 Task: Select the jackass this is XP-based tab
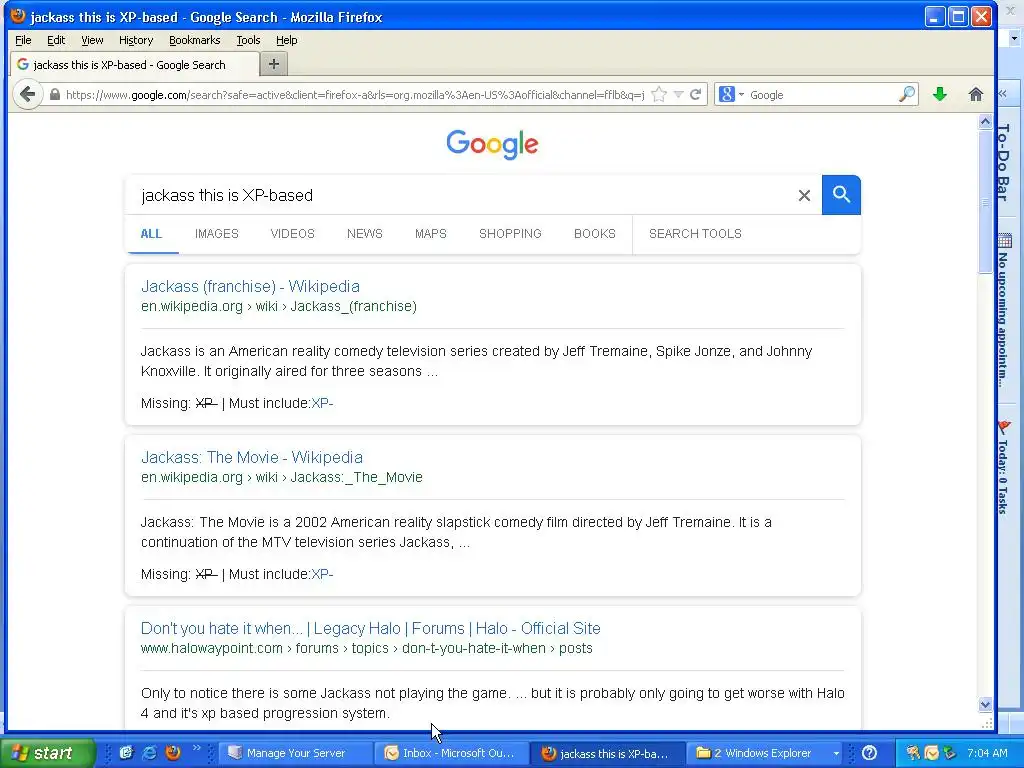pyautogui.click(x=135, y=65)
